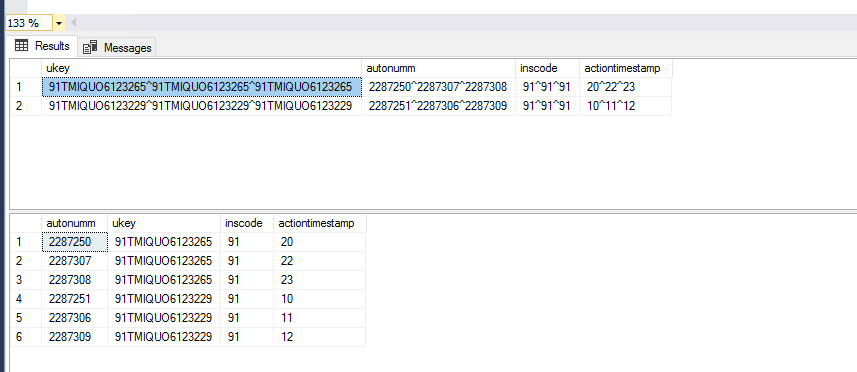The height and width of the screenshot is (372, 857).
Task: Select inscode column header in bottom grid
Action: (247, 223)
